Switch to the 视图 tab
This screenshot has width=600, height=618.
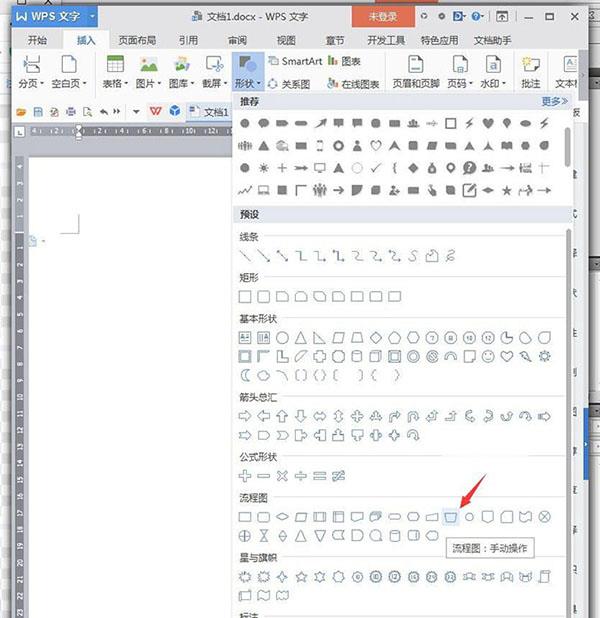pyautogui.click(x=286, y=40)
